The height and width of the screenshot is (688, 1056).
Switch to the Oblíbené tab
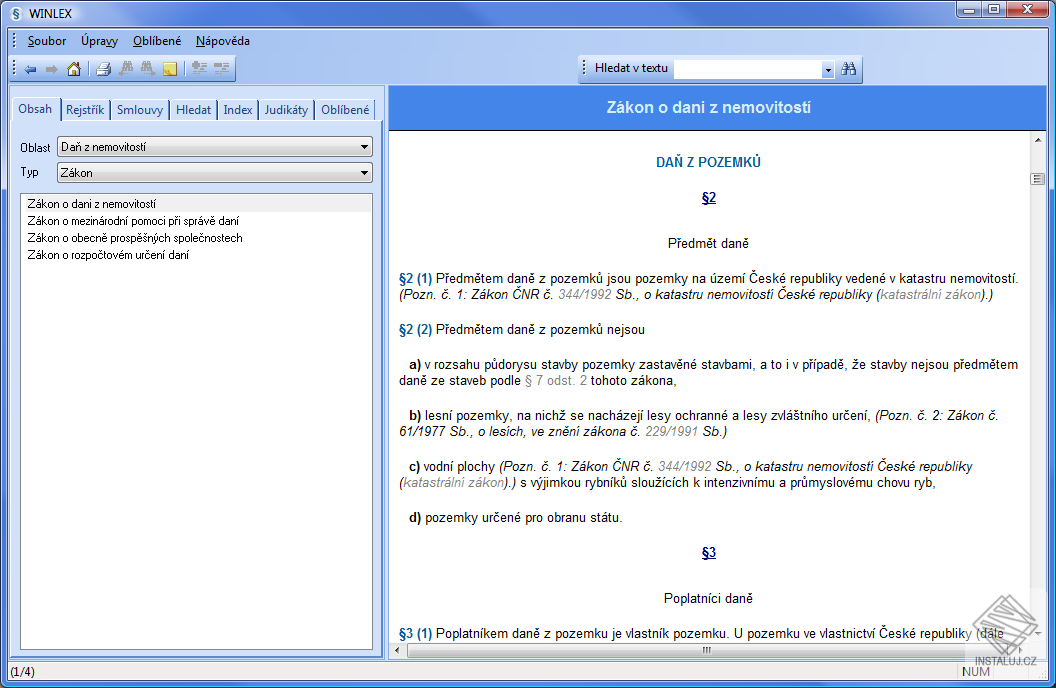pos(345,110)
